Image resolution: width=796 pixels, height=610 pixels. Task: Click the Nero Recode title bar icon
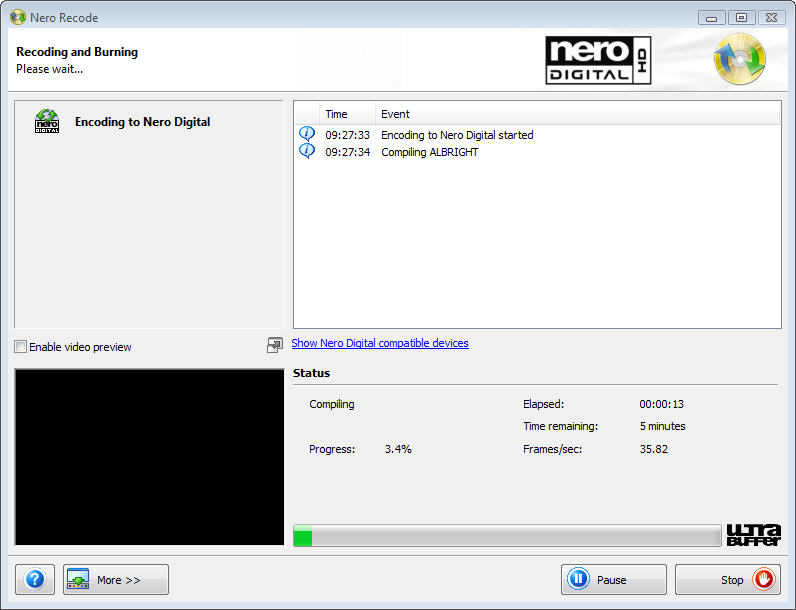(x=18, y=17)
